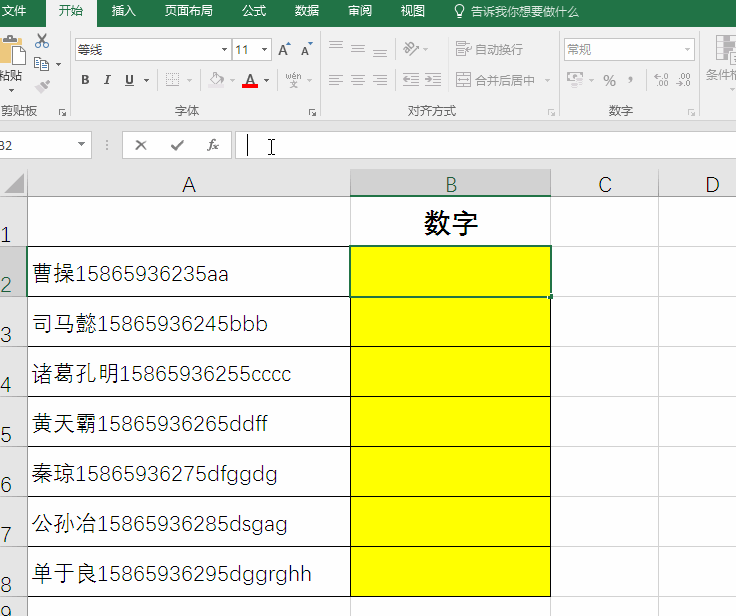Align text to vertical middle

pyautogui.click(x=358, y=48)
